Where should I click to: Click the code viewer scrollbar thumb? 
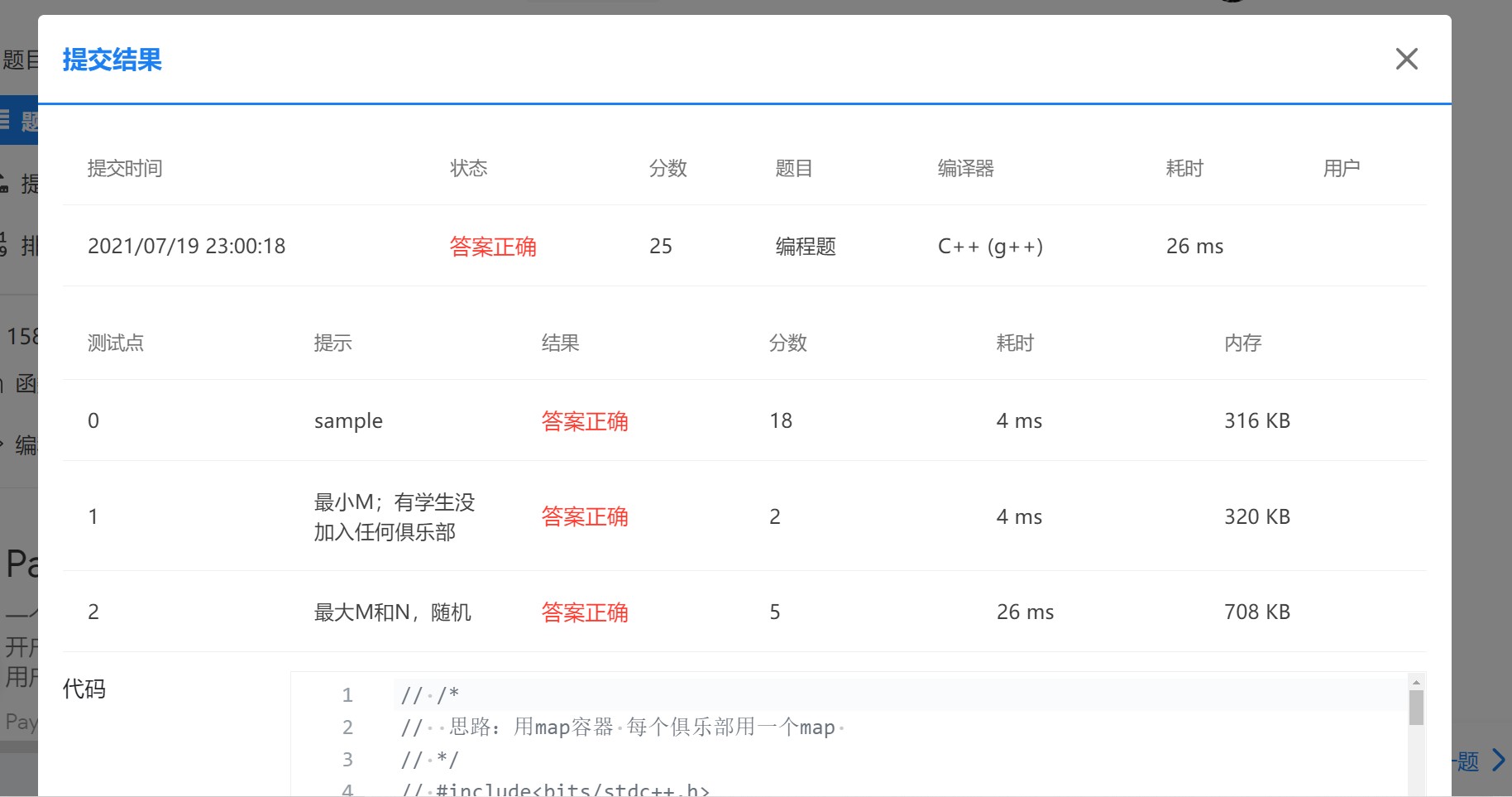(x=1416, y=708)
